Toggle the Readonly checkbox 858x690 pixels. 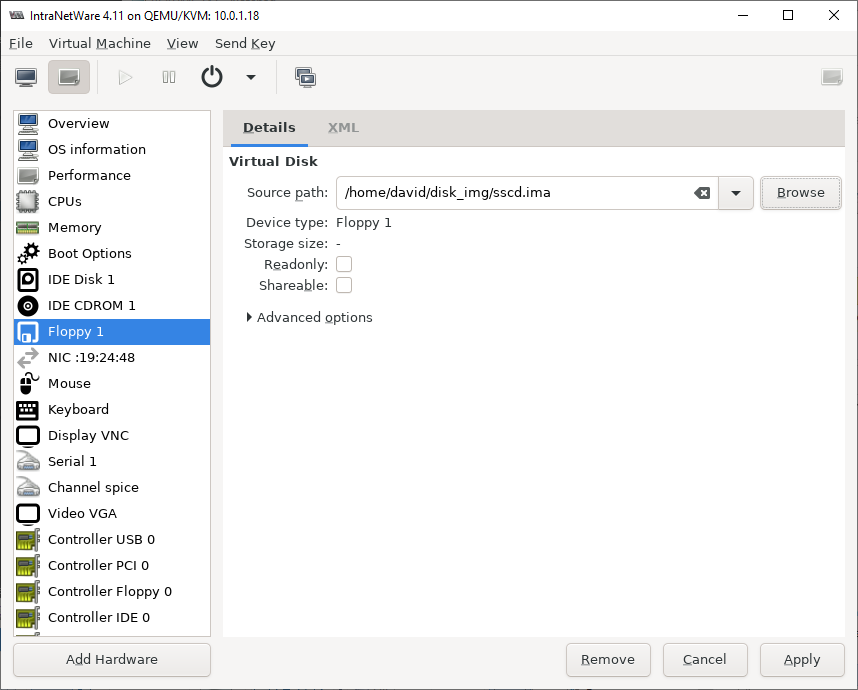click(344, 264)
